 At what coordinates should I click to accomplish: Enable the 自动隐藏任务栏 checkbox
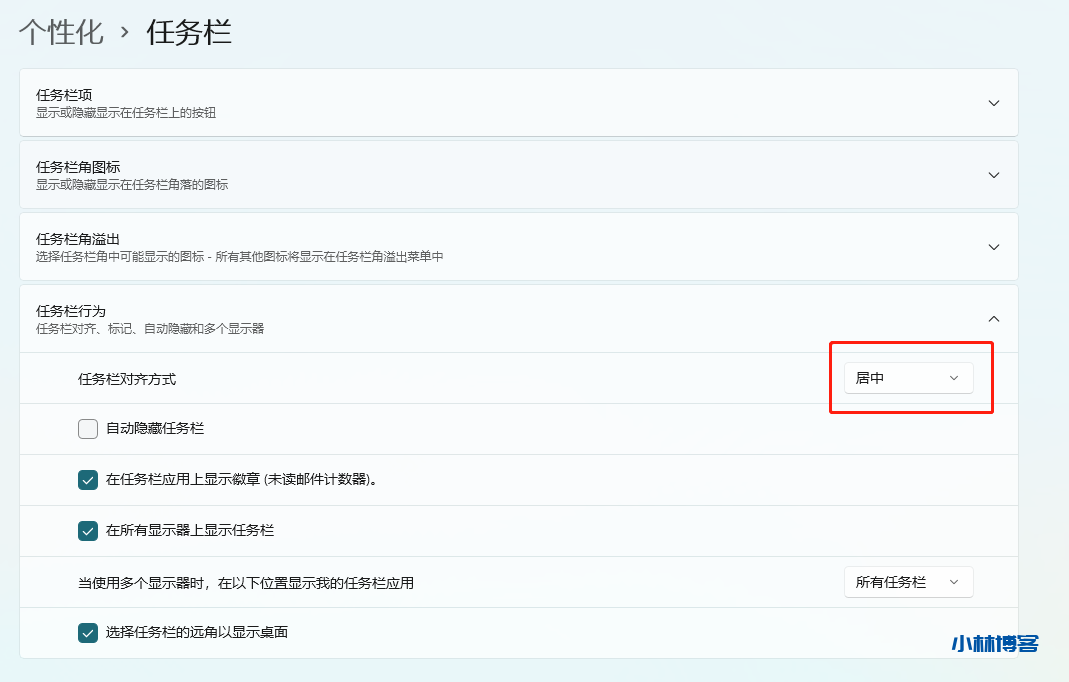[88, 429]
